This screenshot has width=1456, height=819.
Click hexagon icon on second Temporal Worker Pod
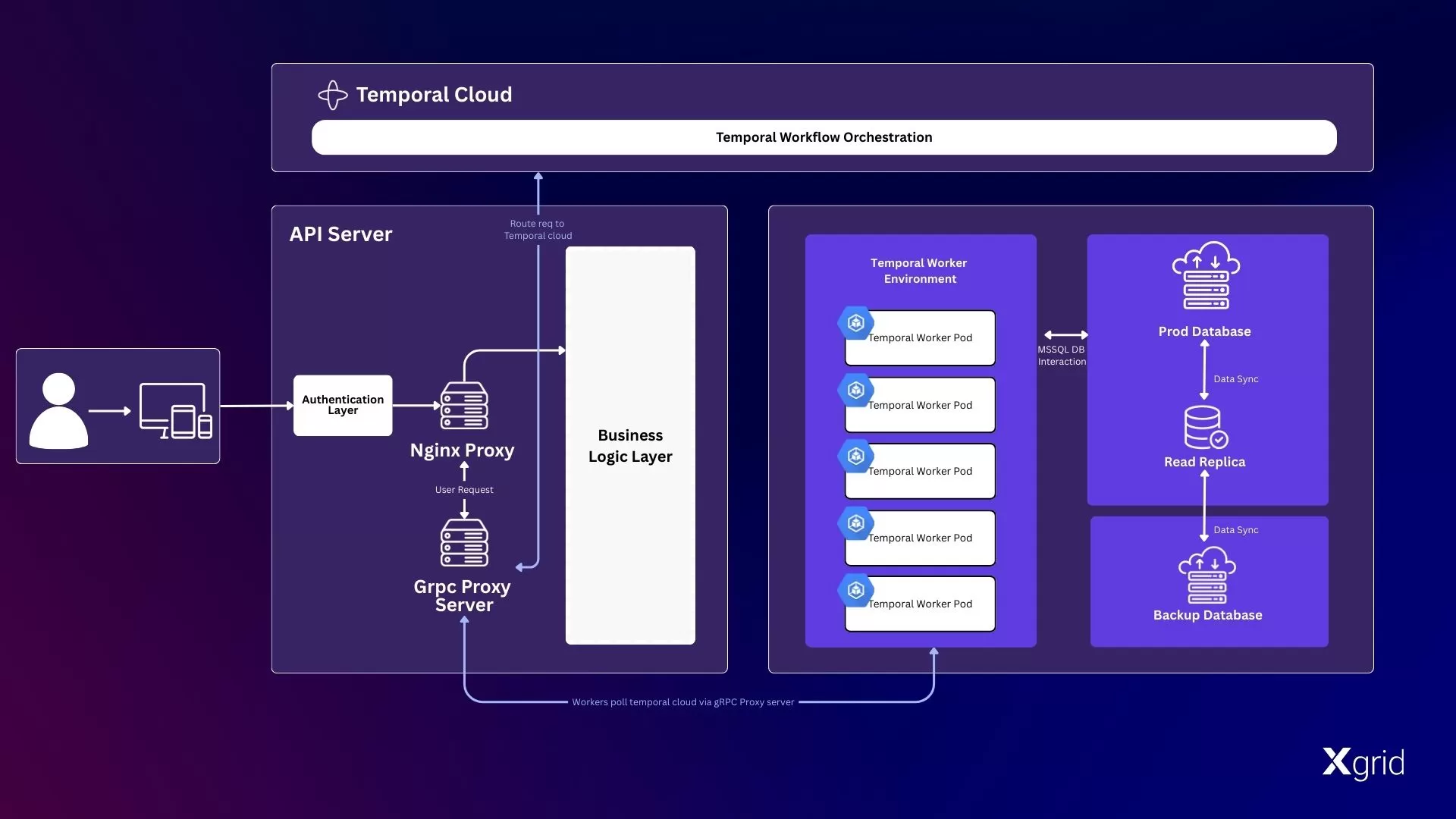click(856, 390)
